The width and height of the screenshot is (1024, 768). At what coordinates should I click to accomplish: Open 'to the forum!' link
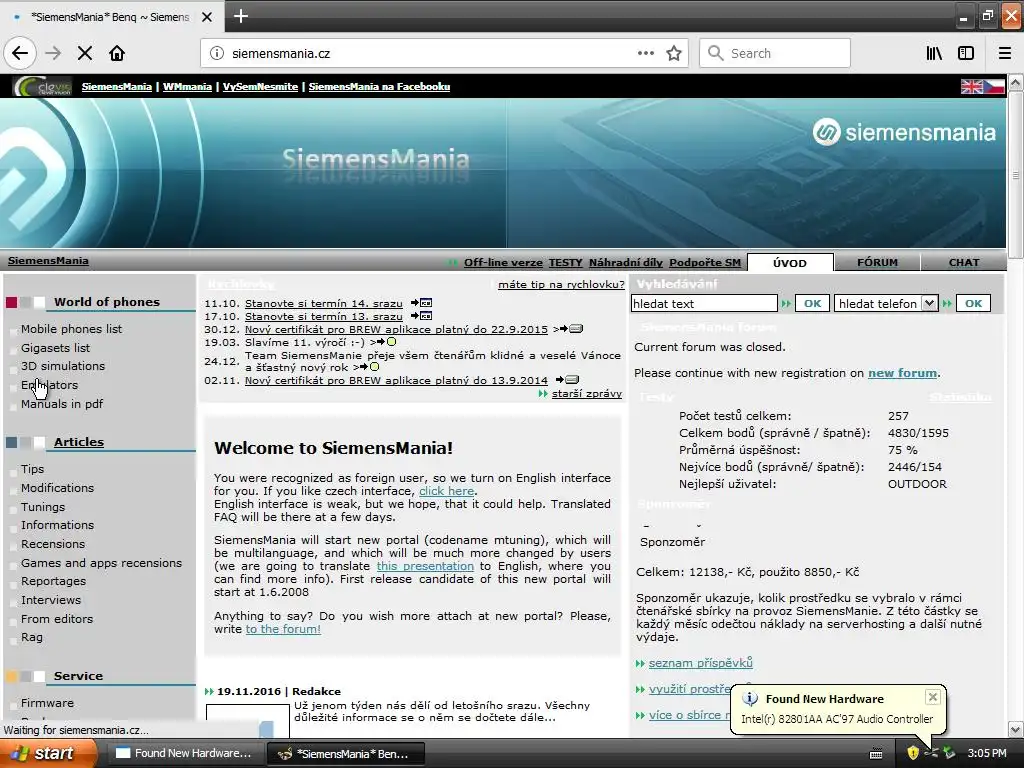283,629
